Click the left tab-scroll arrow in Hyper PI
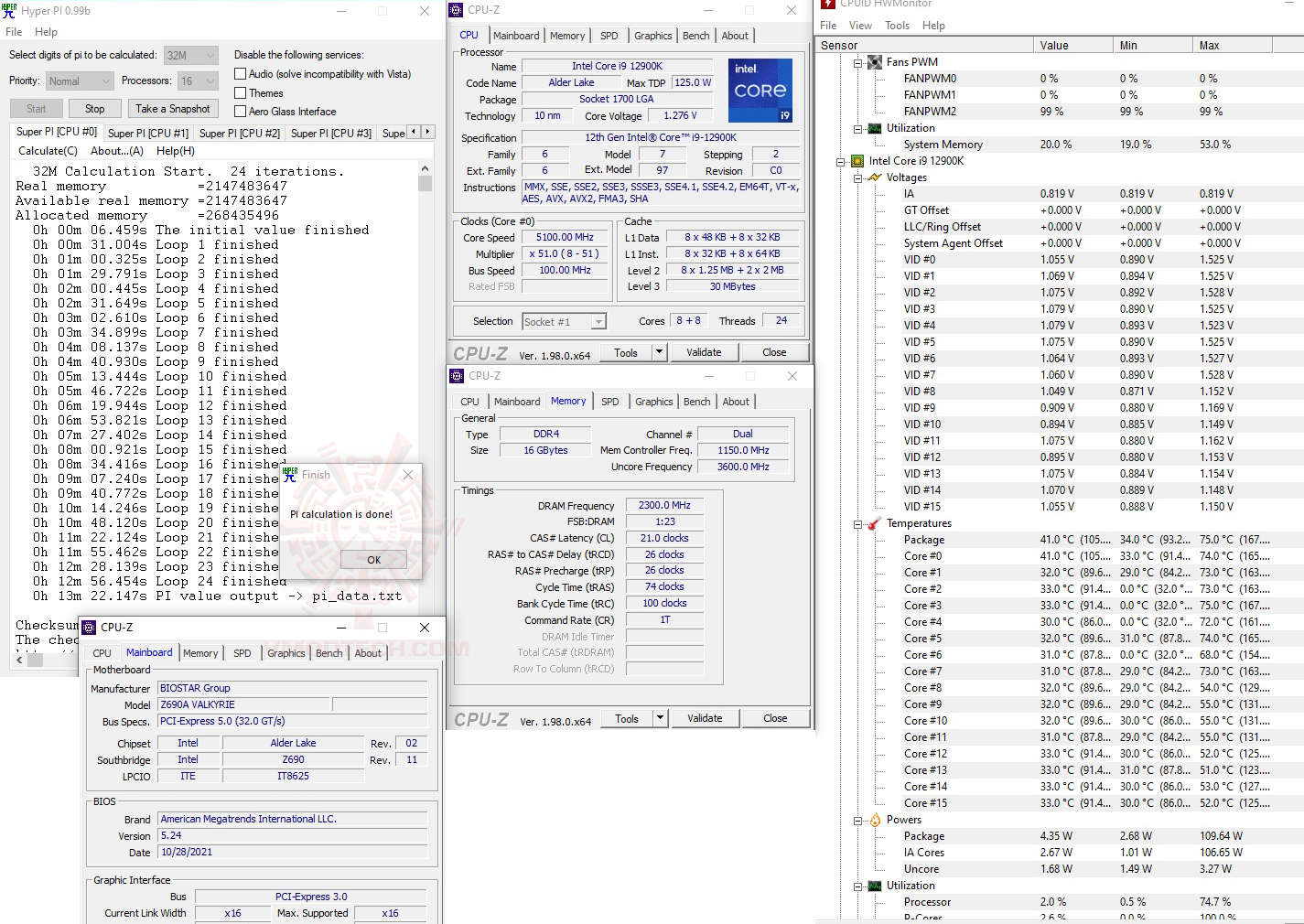The height and width of the screenshot is (924, 1304). tap(414, 132)
